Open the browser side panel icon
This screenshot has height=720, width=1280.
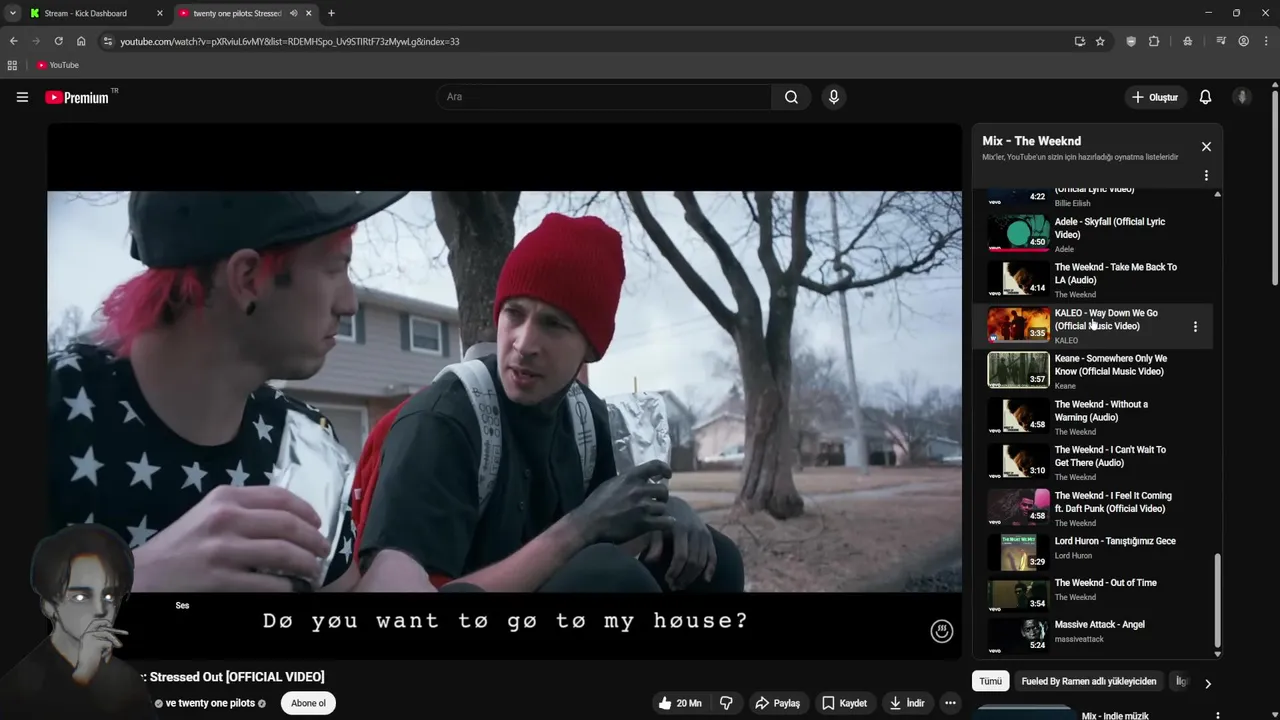pos(1221,41)
